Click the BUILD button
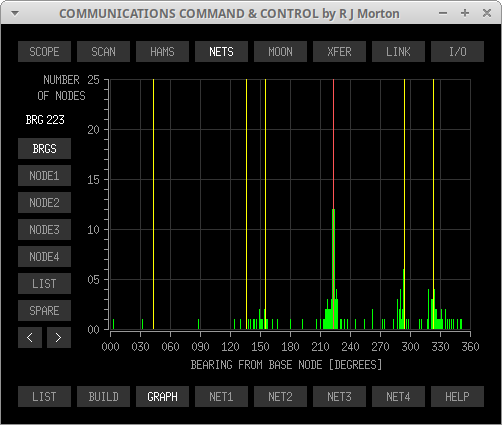 [103, 397]
